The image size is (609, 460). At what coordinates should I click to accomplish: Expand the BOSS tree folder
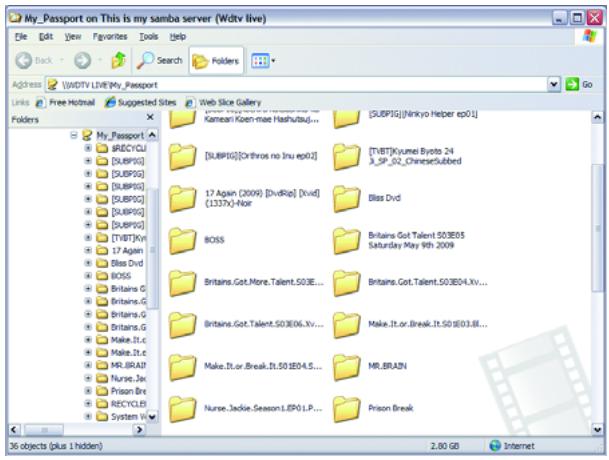(88, 276)
